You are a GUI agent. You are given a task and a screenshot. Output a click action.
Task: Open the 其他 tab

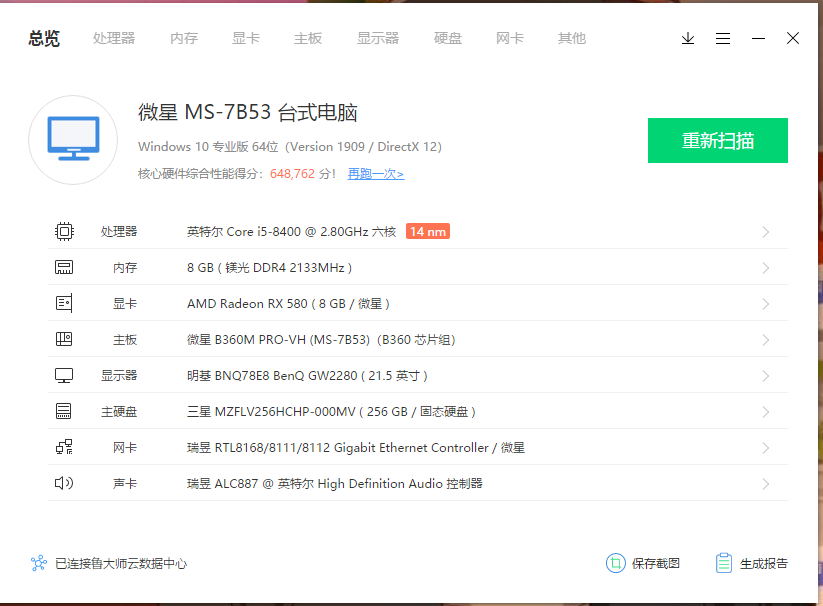click(572, 38)
